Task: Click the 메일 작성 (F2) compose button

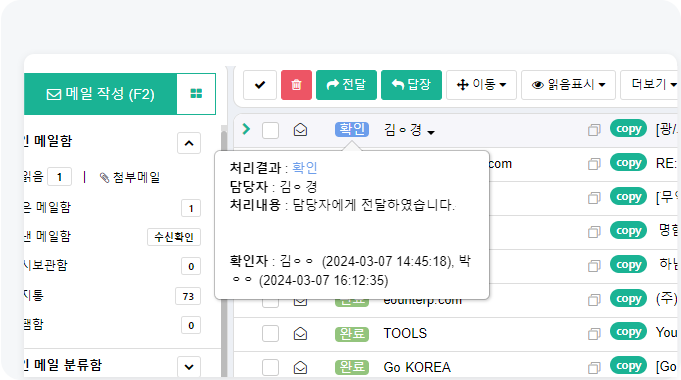Action: [100, 94]
